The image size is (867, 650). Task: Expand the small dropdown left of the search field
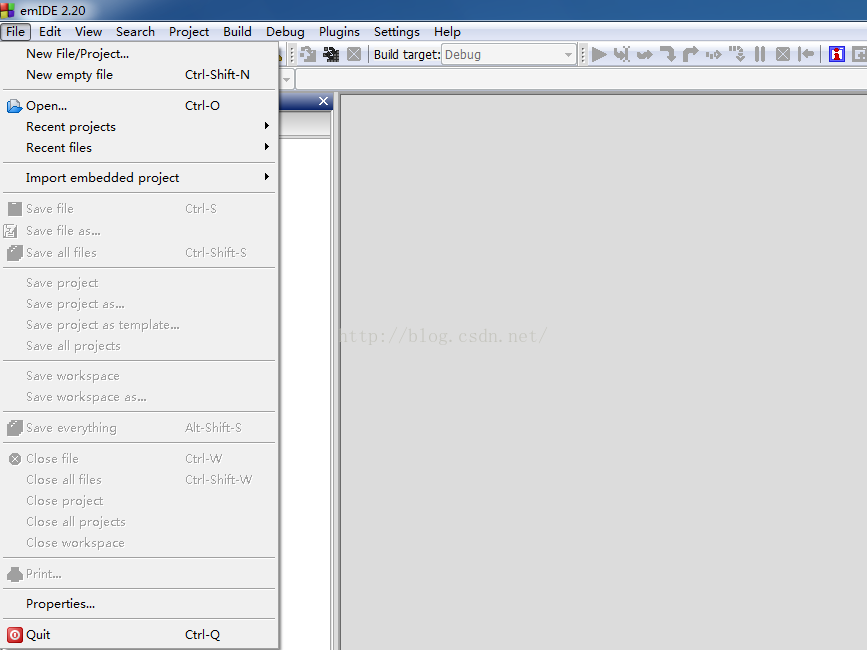pos(286,80)
